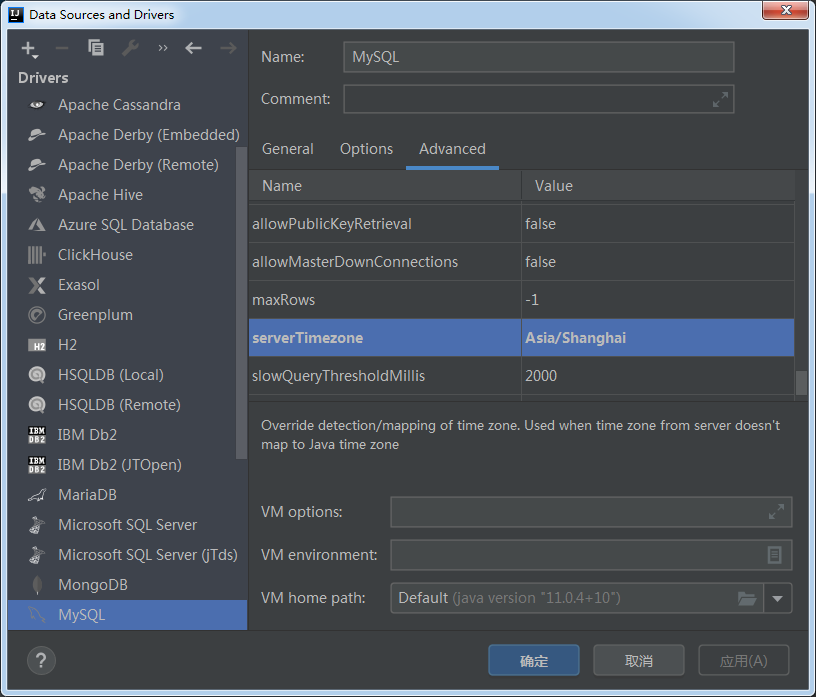This screenshot has height=697, width=816.
Task: Click the Greenplum circle icon
Action: [x=37, y=315]
